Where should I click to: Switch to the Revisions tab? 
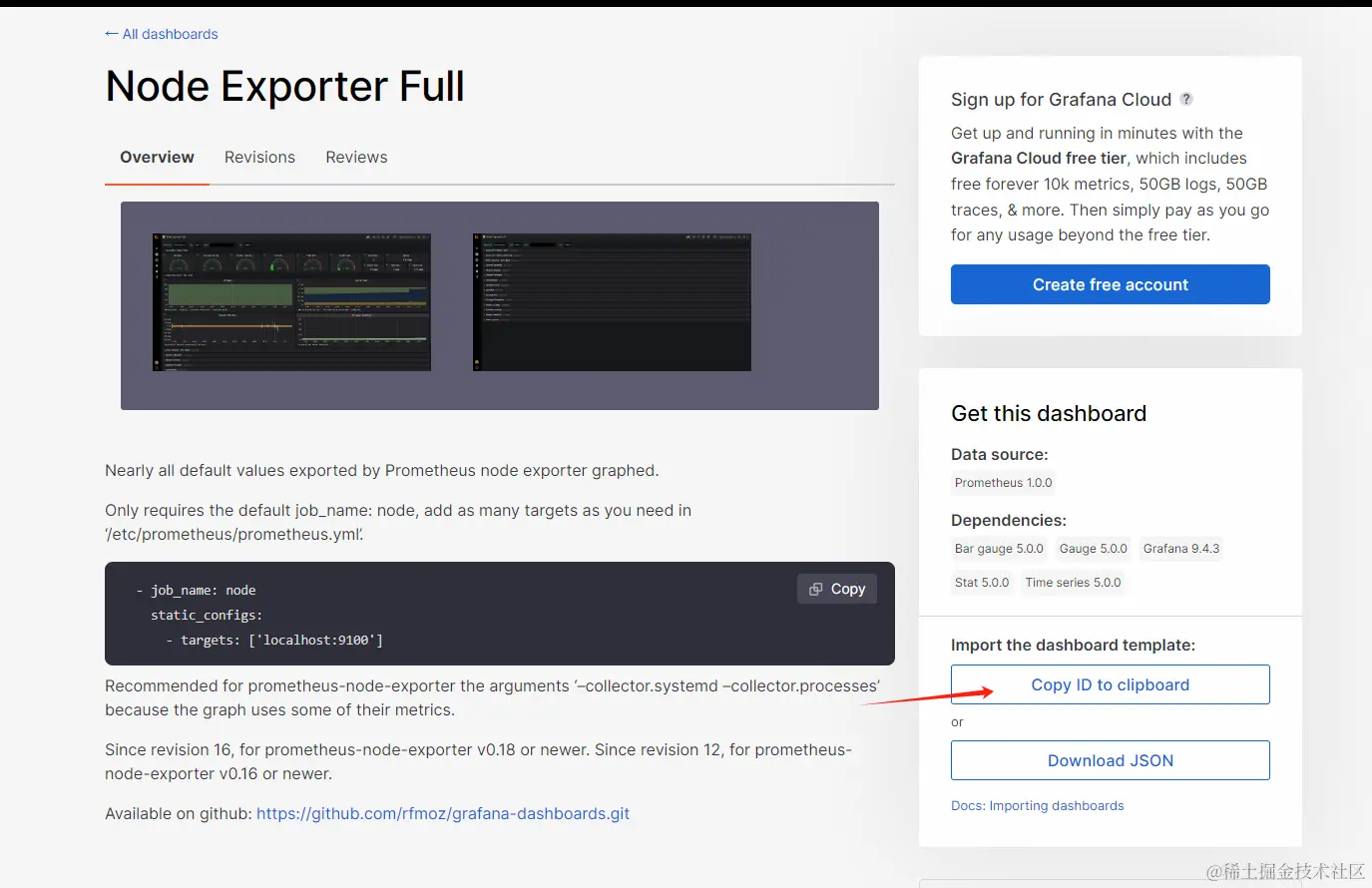click(x=259, y=158)
